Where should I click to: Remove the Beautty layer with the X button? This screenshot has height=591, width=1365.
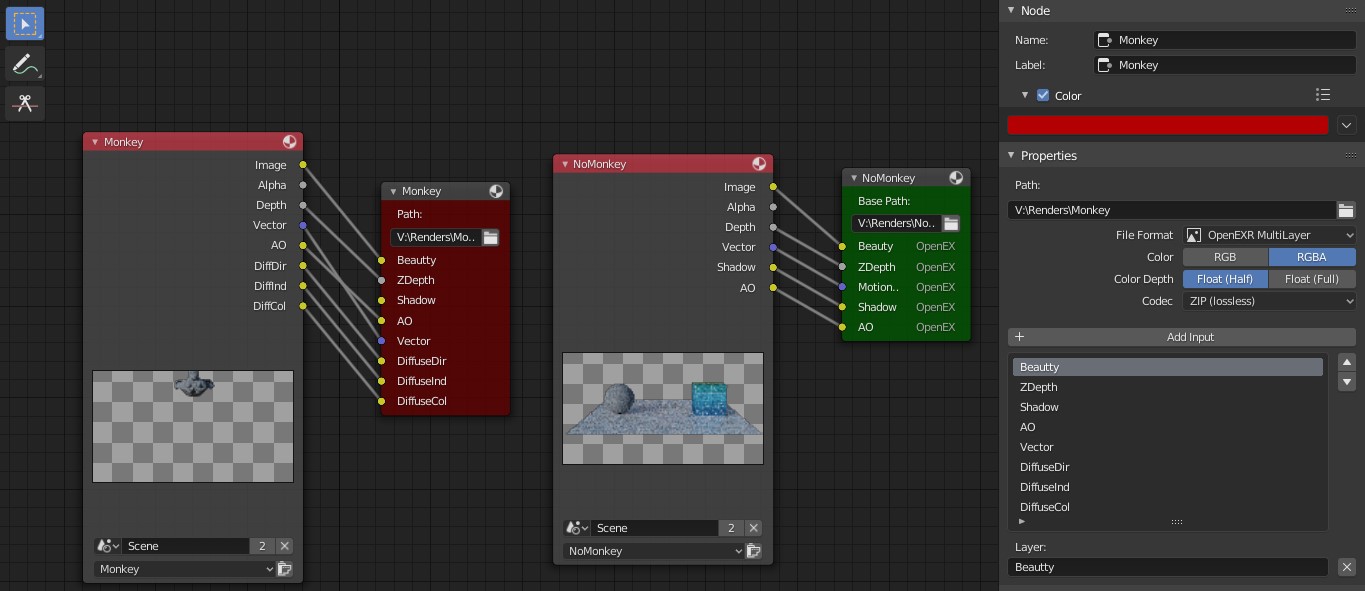(1348, 567)
